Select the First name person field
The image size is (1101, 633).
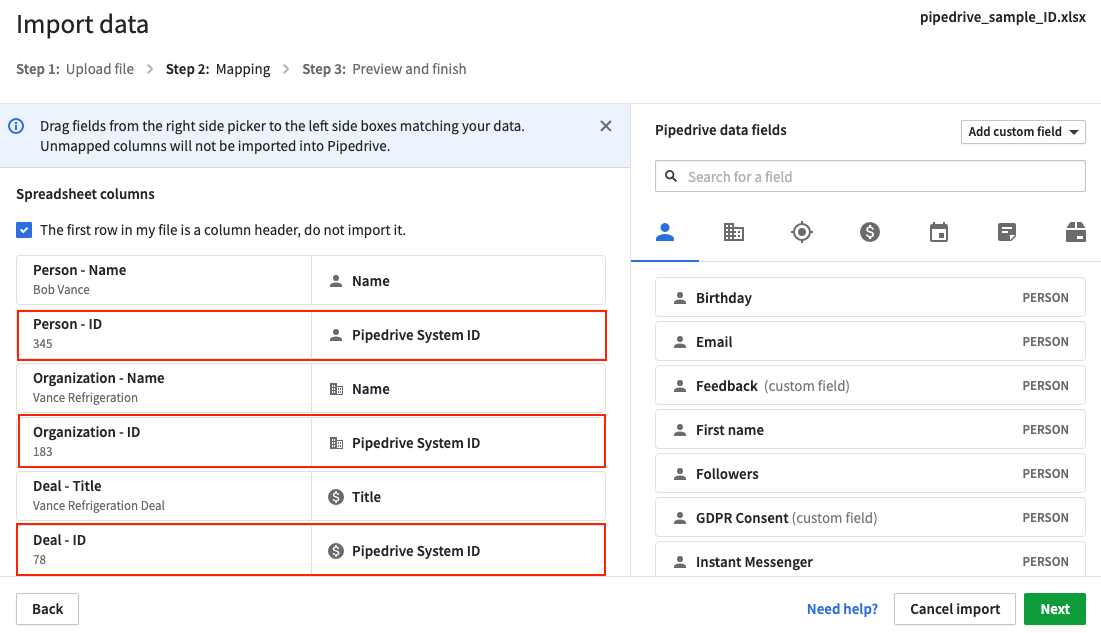click(870, 430)
